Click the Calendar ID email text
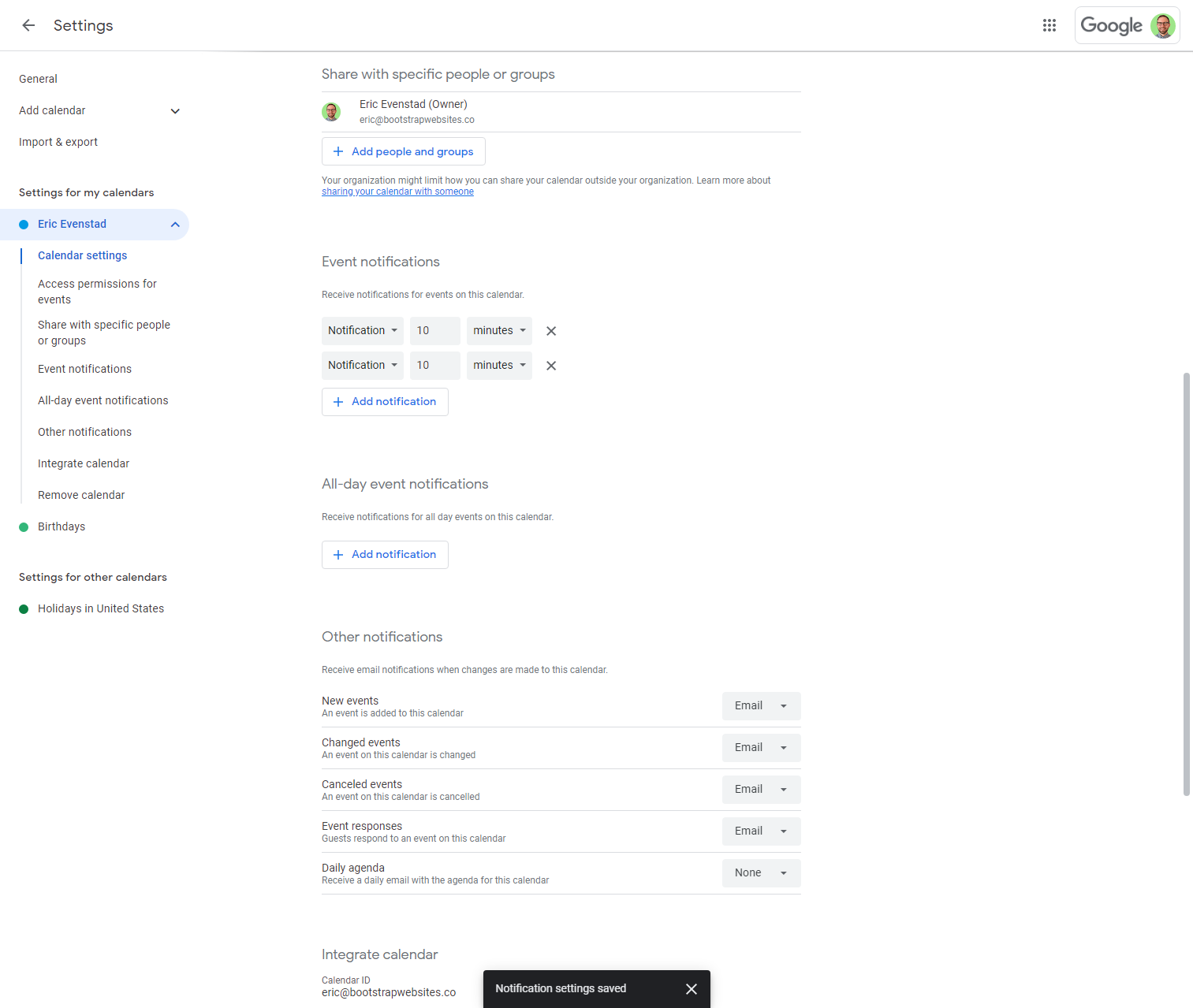1193x1008 pixels. click(389, 992)
